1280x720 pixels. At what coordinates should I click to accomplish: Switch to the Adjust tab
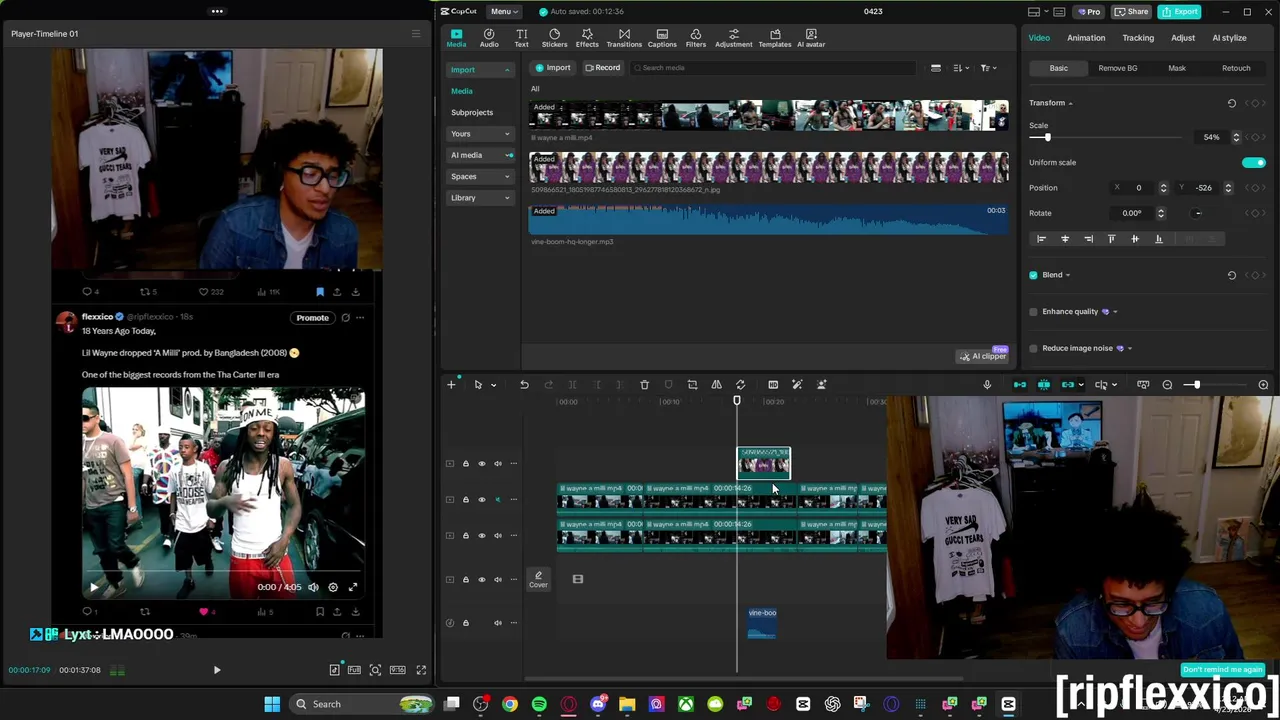[x=1183, y=38]
